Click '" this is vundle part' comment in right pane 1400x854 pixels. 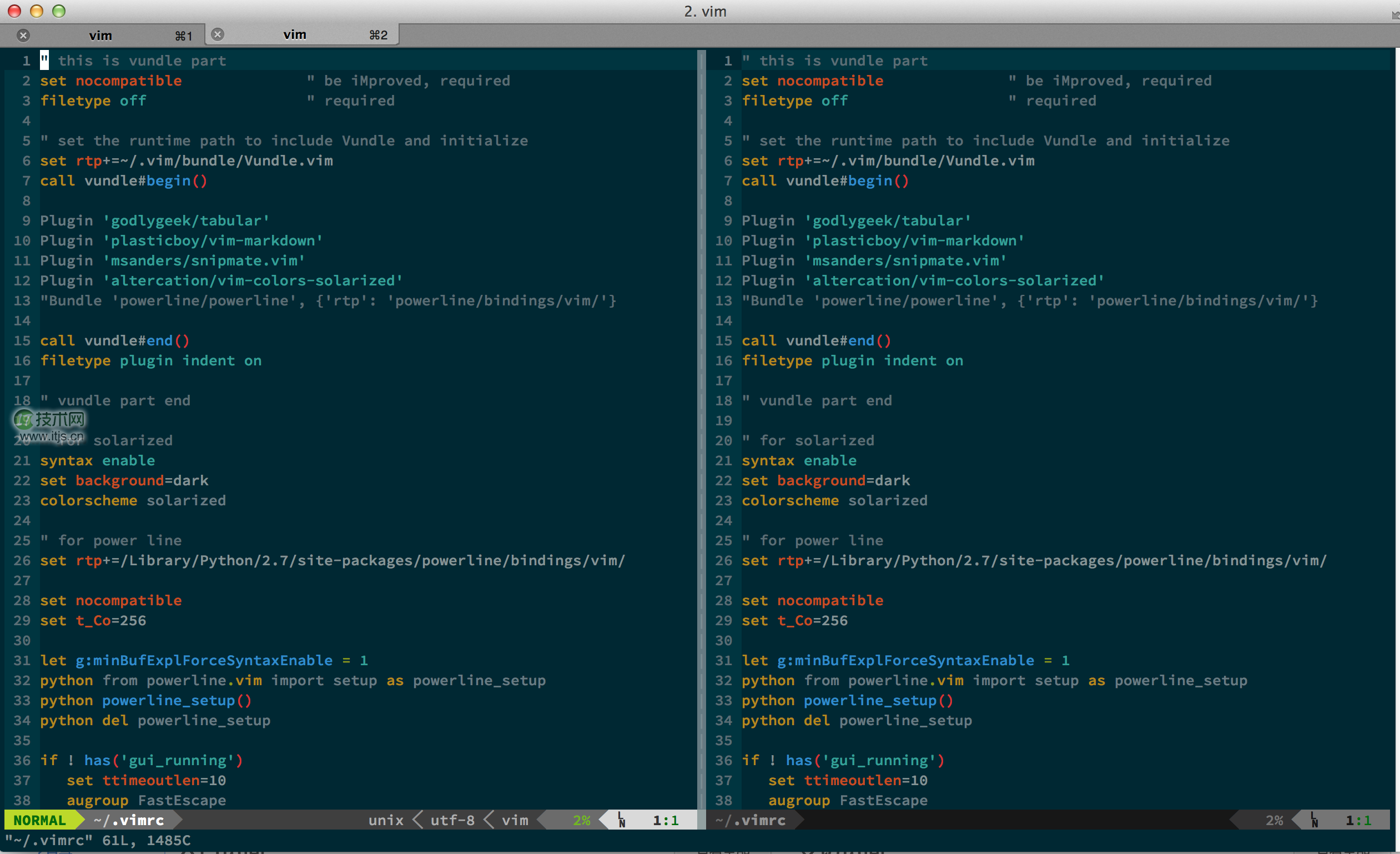pyautogui.click(x=835, y=60)
